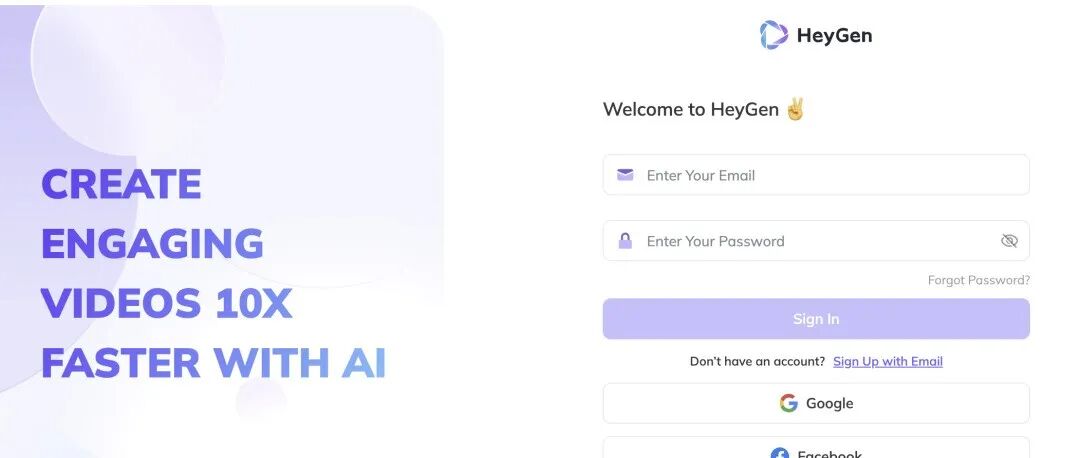
Task: Focus the Enter Your Email field
Action: [830, 175]
